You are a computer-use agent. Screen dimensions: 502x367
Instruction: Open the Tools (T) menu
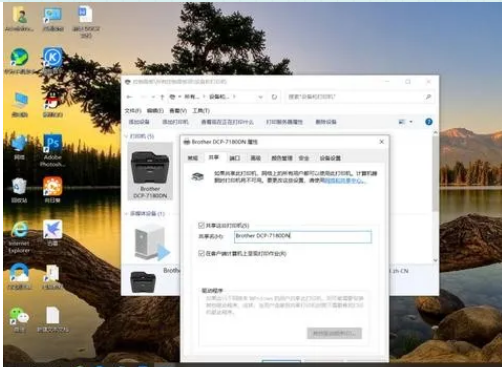coord(201,110)
